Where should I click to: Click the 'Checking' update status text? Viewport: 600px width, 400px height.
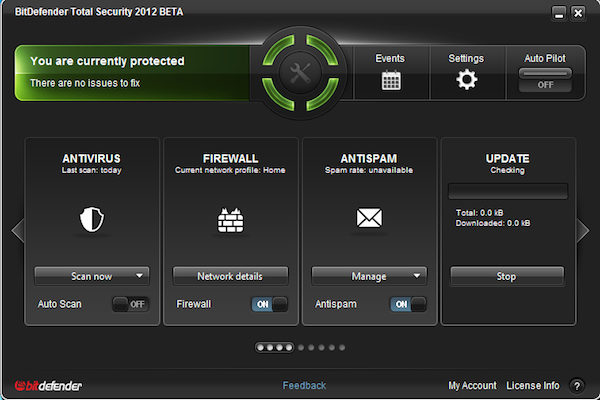508,170
